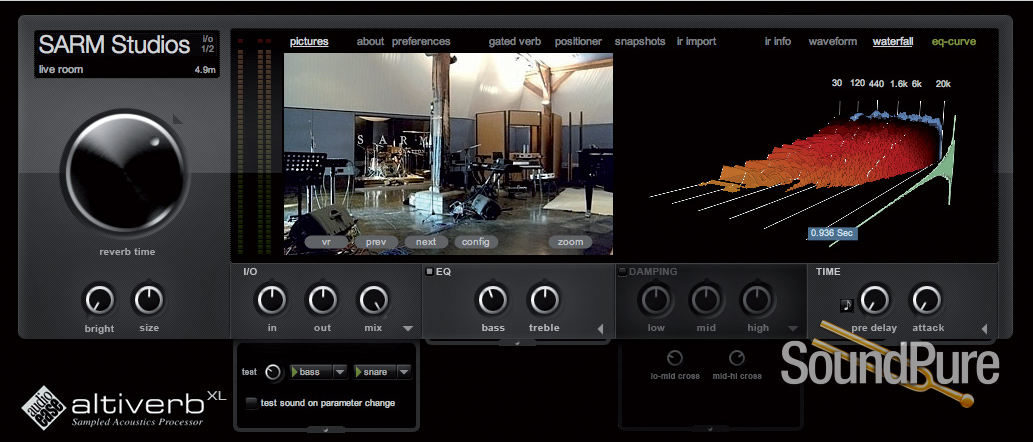Click the lo-mid cross knob
This screenshot has height=442, width=1033.
pyautogui.click(x=675, y=358)
